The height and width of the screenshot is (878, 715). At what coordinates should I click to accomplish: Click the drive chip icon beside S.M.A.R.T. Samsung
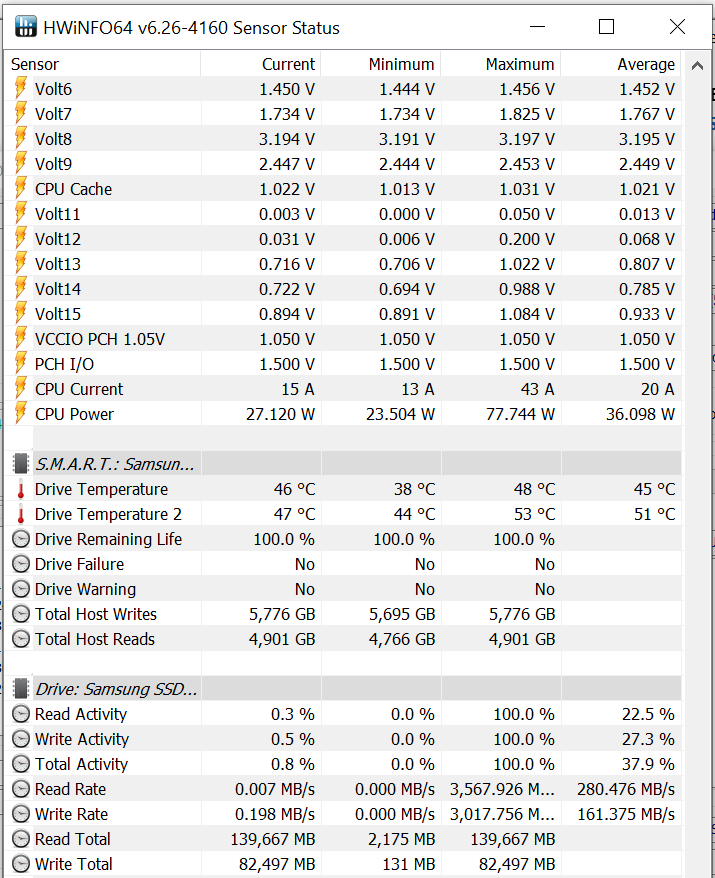(x=21, y=464)
